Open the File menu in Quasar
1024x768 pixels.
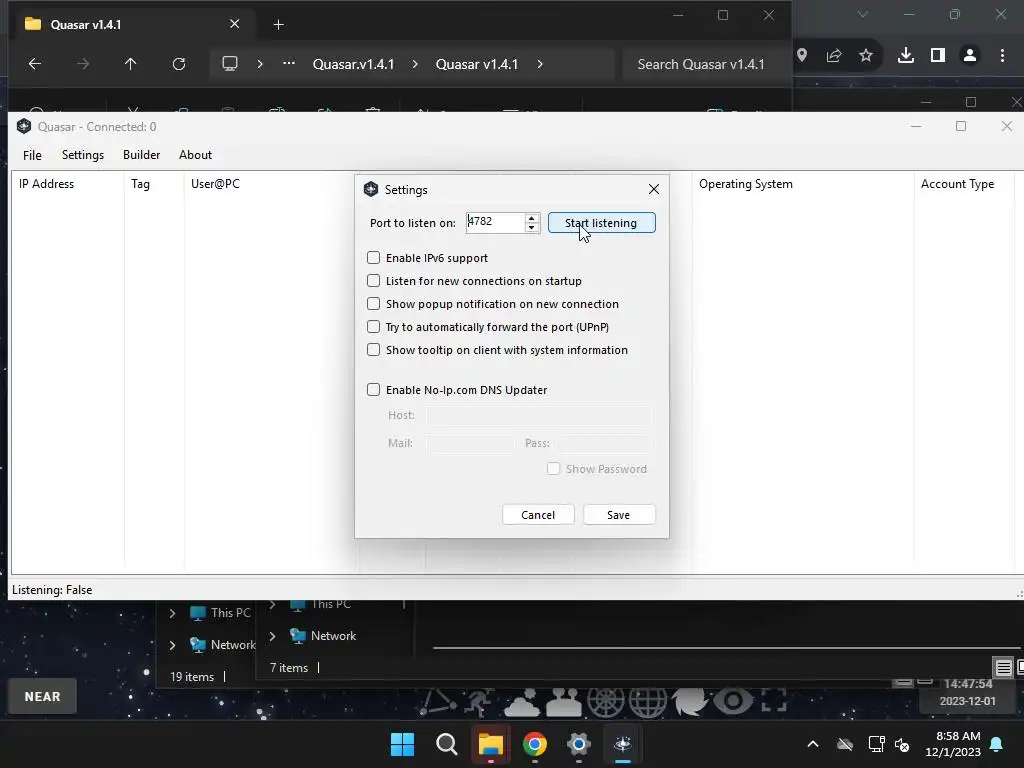(x=32, y=155)
